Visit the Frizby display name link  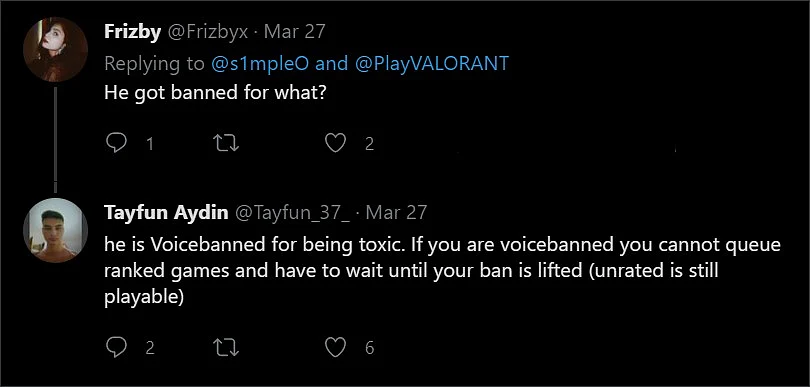pyautogui.click(x=133, y=33)
